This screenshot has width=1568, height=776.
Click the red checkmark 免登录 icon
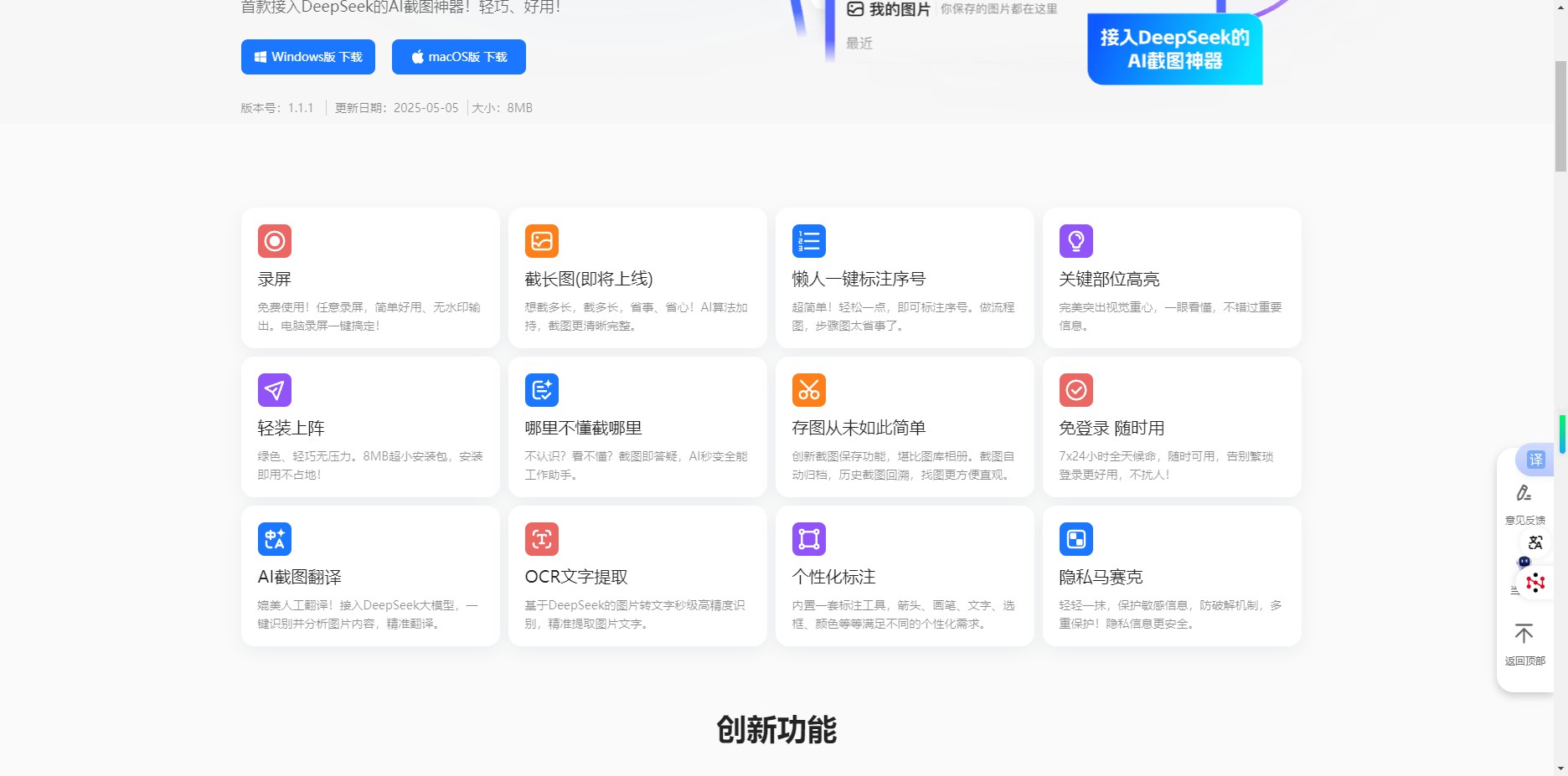point(1075,390)
